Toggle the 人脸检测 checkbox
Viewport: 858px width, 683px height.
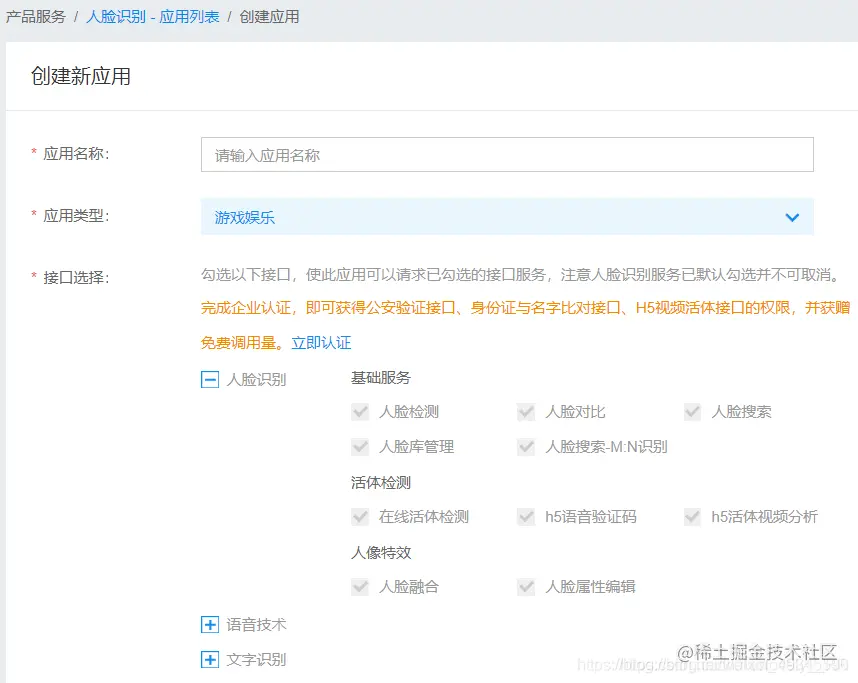coord(360,412)
